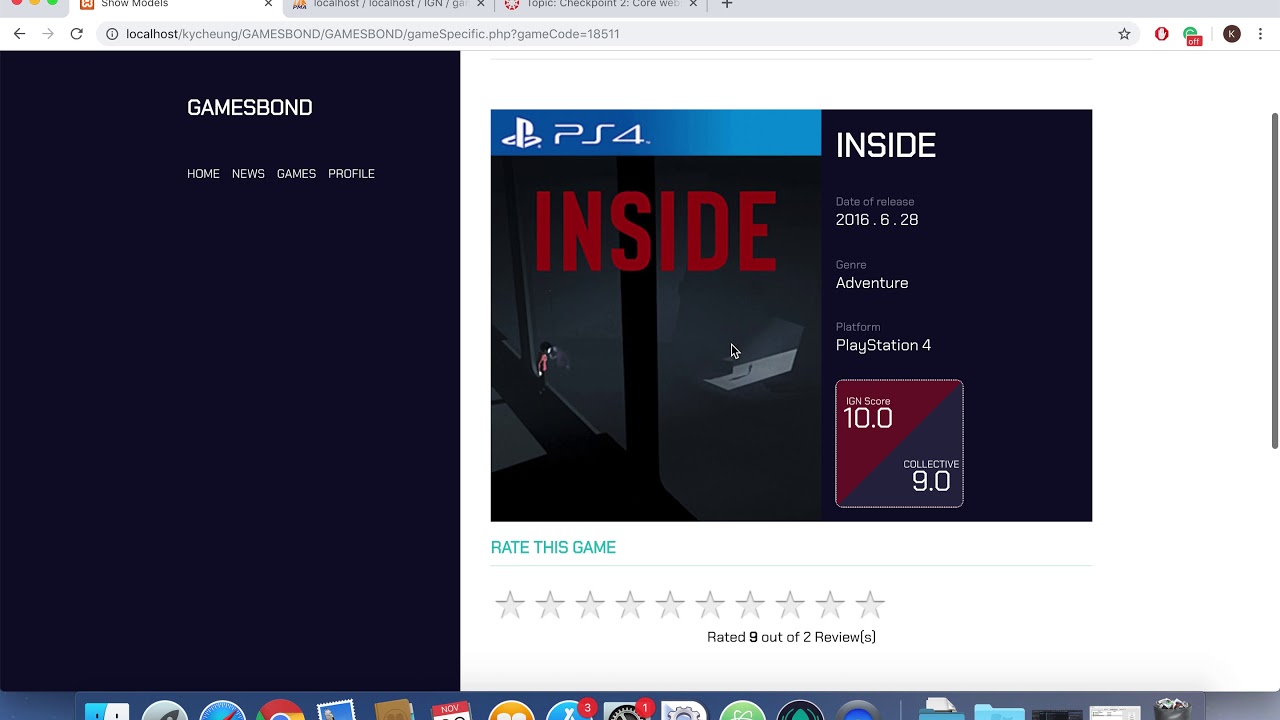Open the NEWS navigation link

pyautogui.click(x=248, y=174)
